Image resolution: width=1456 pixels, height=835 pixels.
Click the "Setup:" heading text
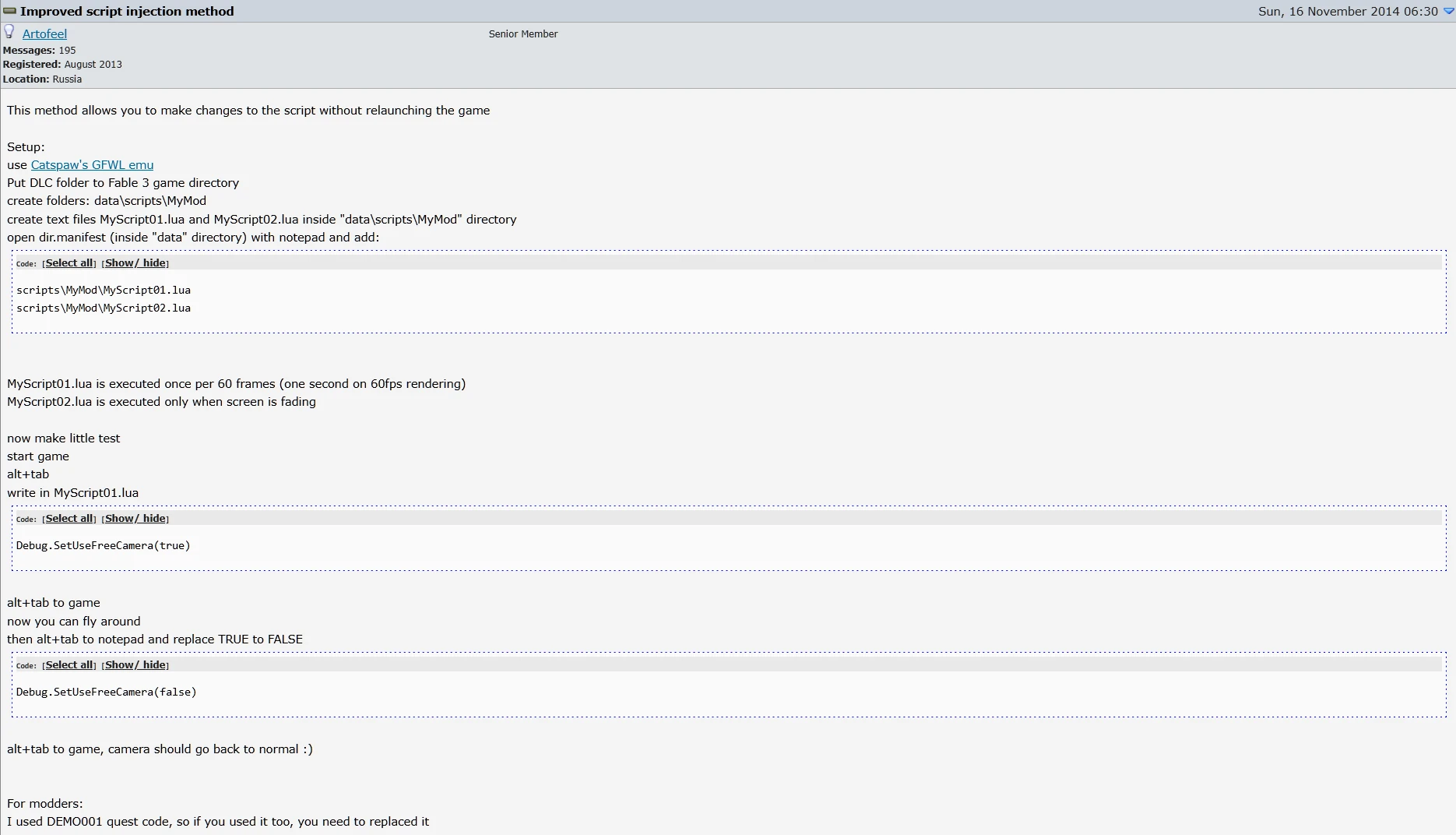click(x=26, y=147)
